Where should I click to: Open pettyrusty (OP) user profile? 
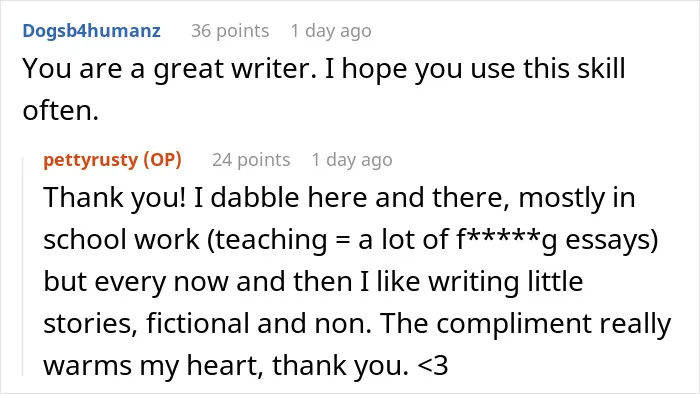[x=112, y=160]
